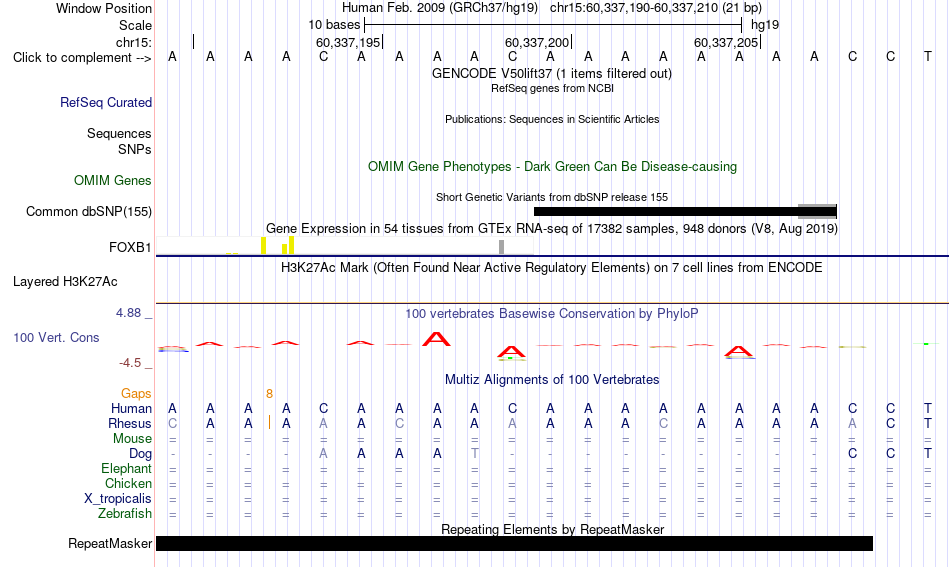
Task: Select the black dbSNP variant bar
Action: coord(685,211)
